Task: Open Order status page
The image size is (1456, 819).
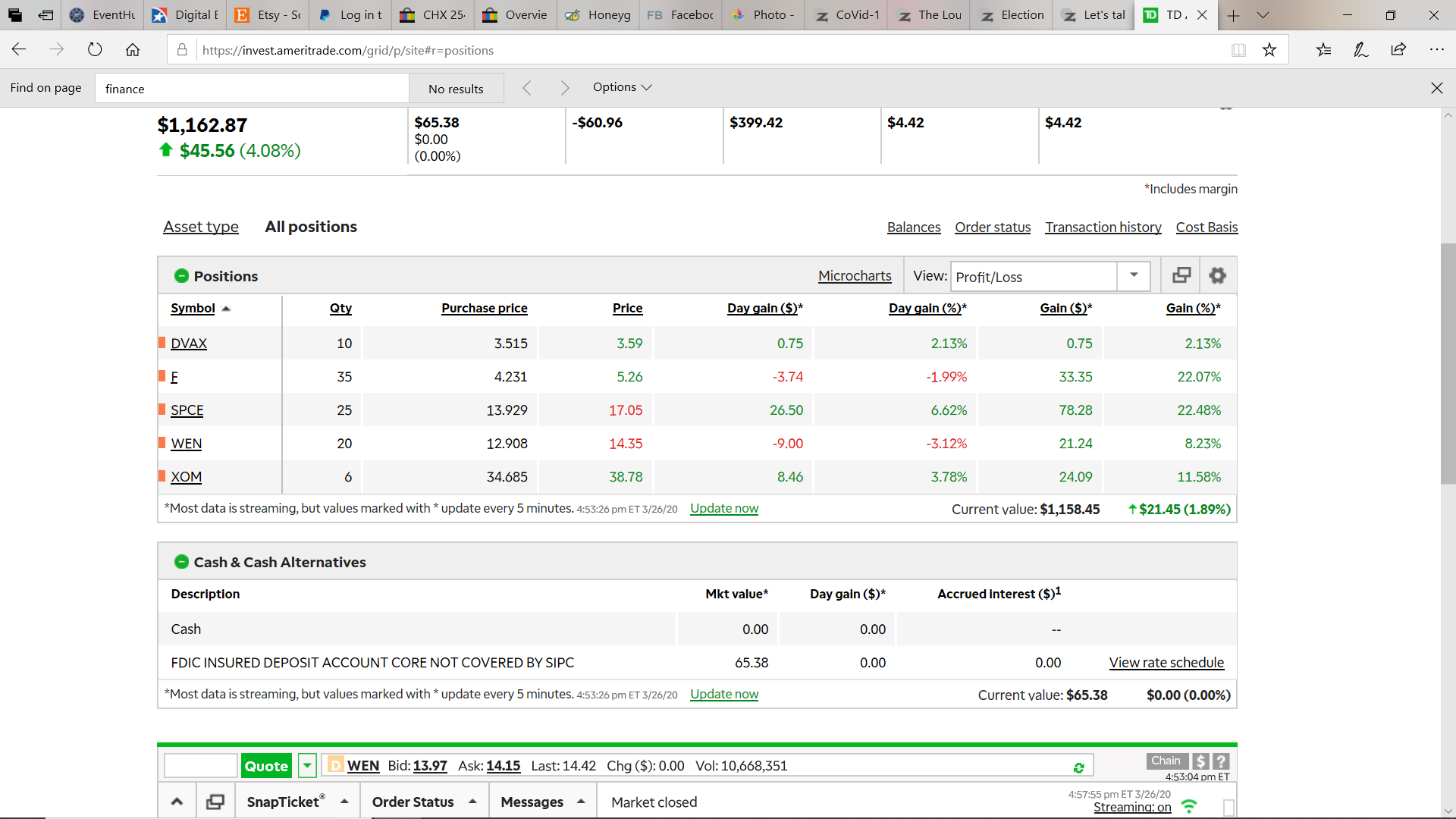Action: click(x=993, y=227)
